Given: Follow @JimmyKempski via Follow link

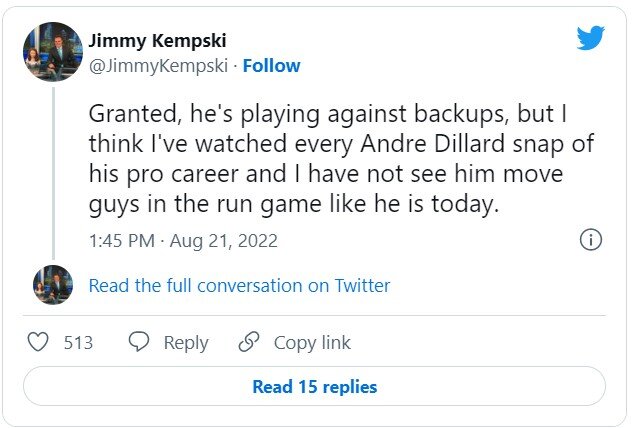Looking at the screenshot, I should 271,66.
